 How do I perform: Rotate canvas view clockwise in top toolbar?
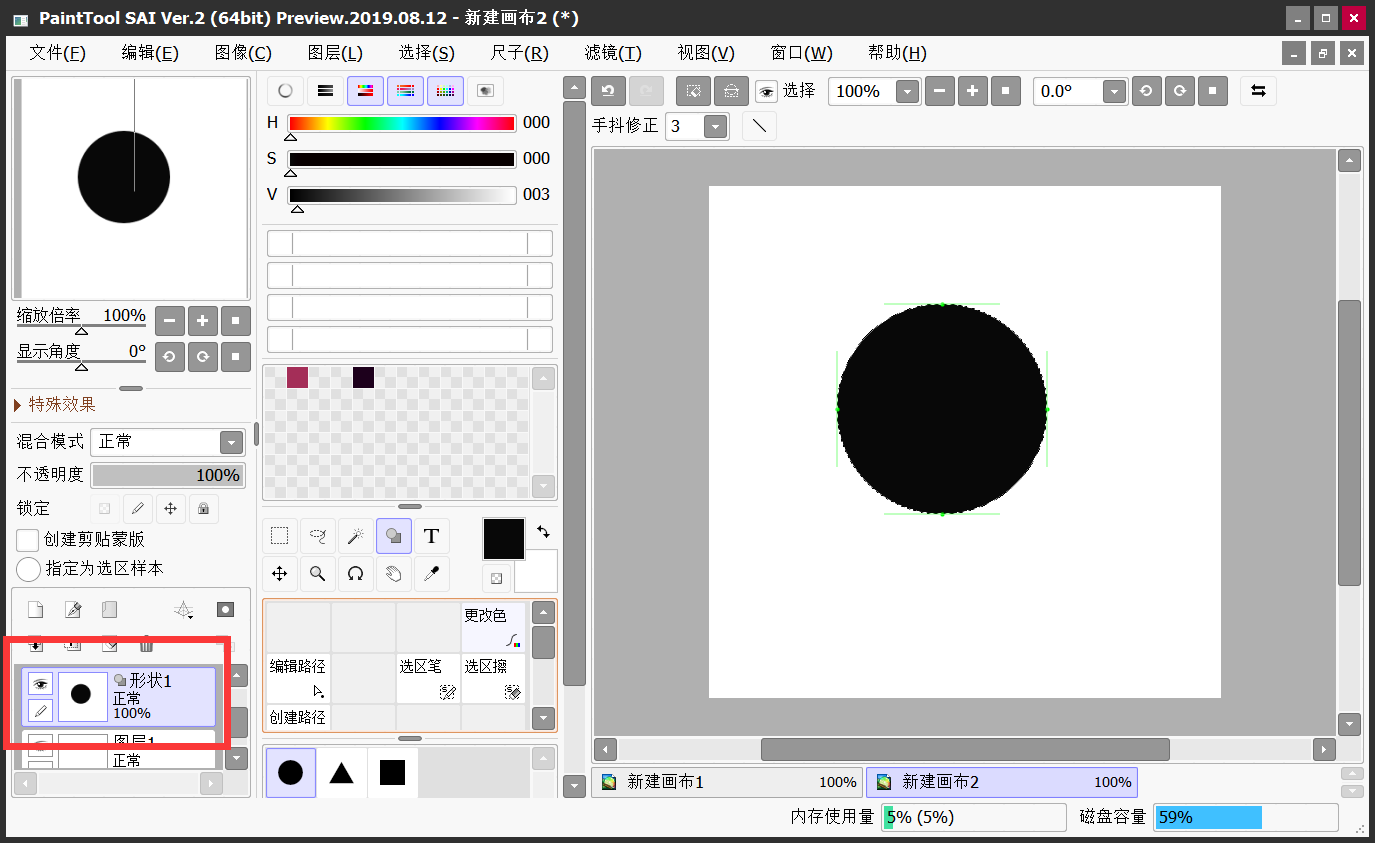coord(1180,91)
